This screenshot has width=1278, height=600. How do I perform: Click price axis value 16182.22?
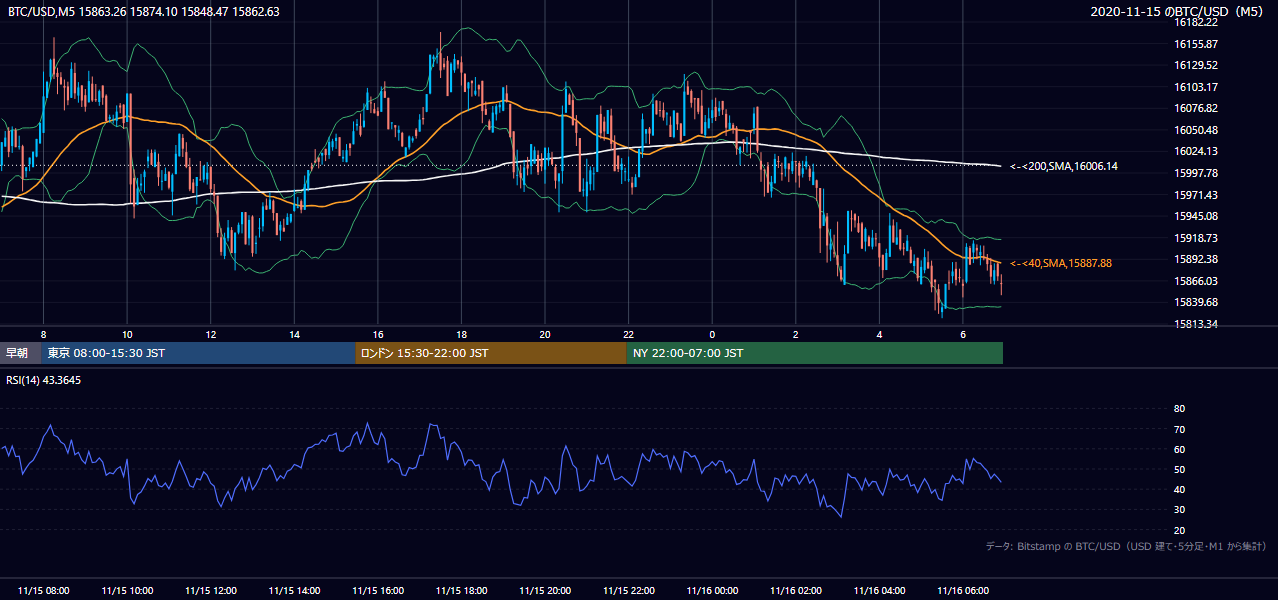pyautogui.click(x=1195, y=22)
